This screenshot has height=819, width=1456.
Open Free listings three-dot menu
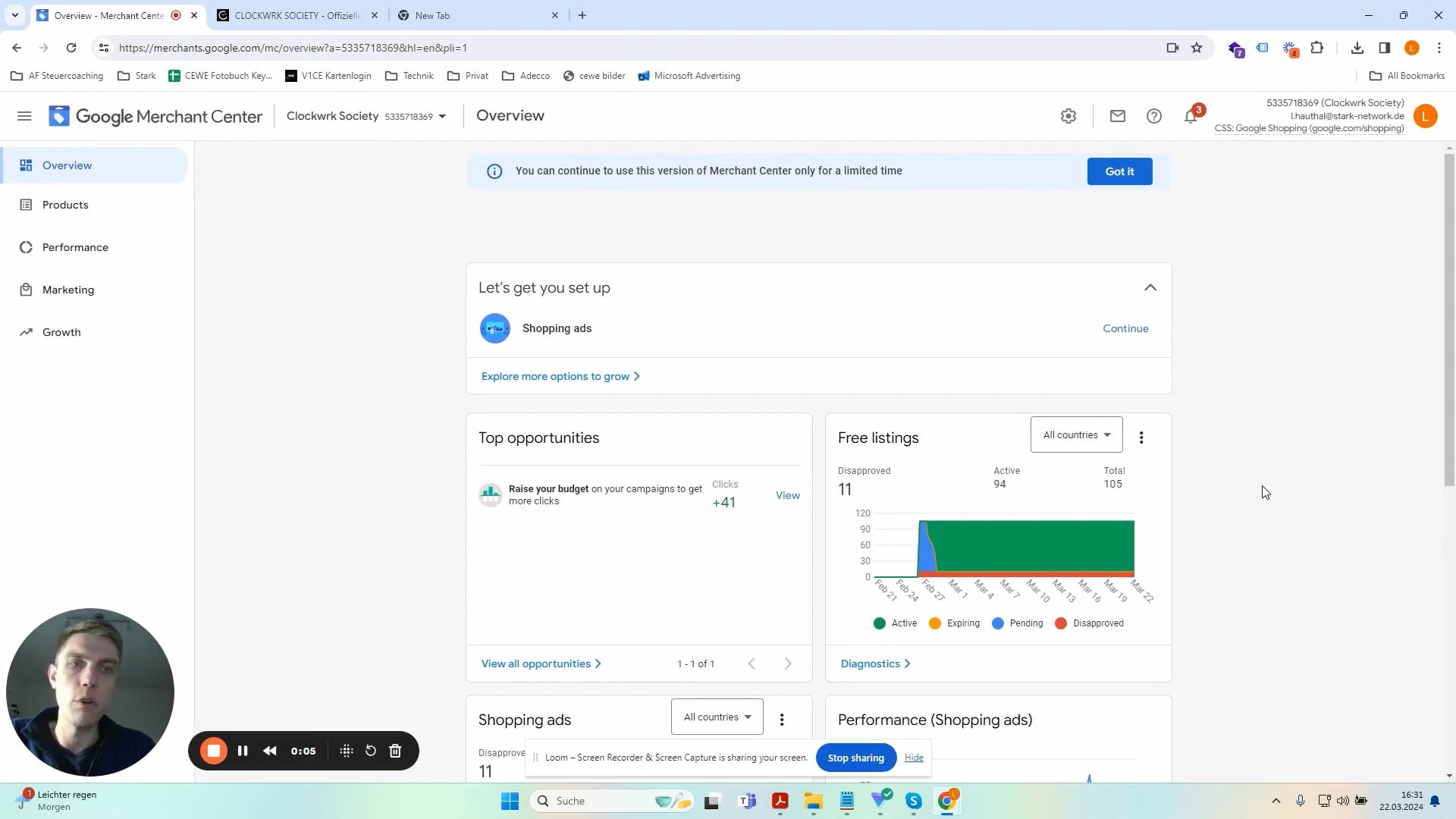click(x=1141, y=438)
